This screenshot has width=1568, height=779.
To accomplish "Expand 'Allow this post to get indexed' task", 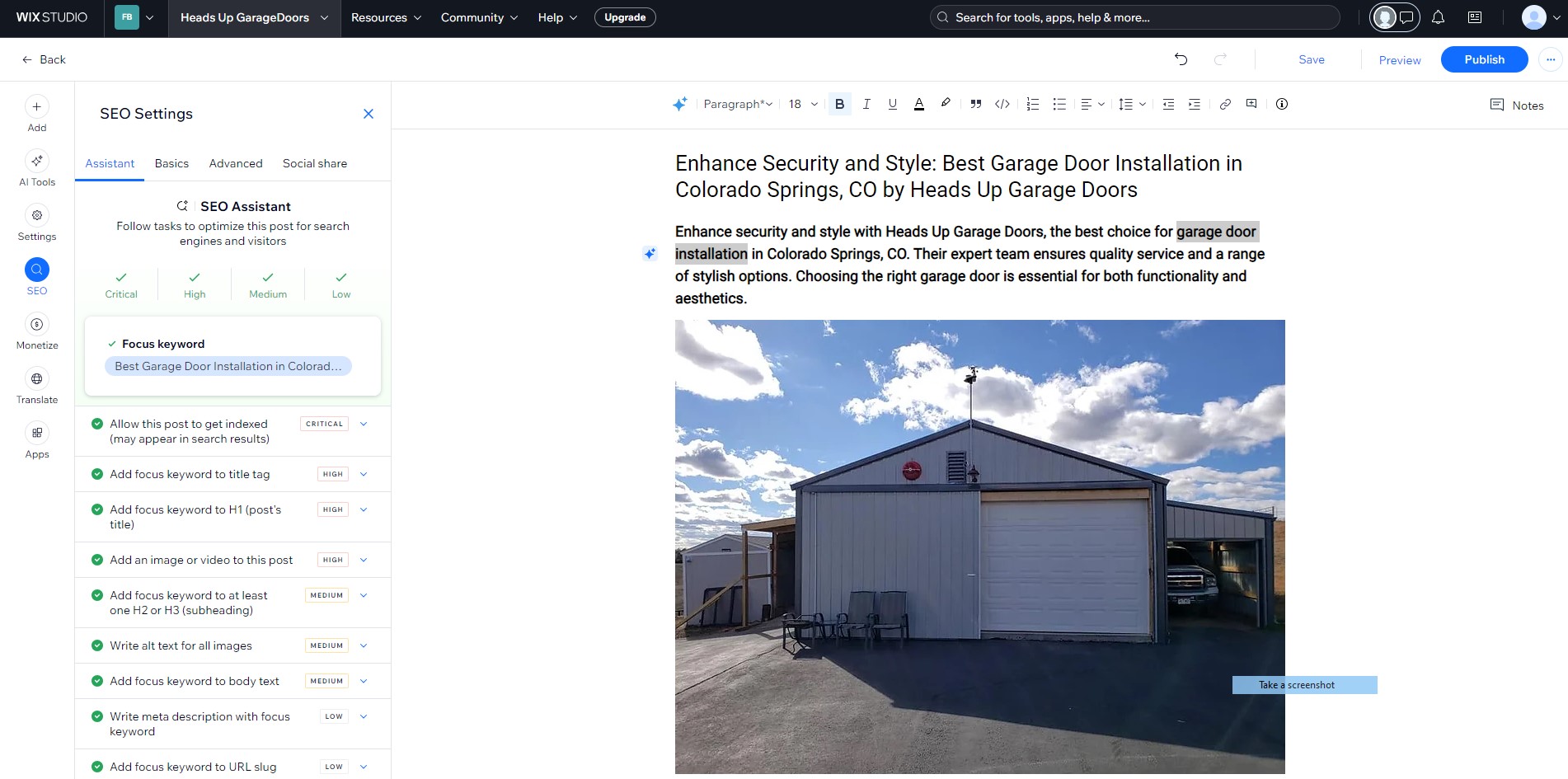I will pyautogui.click(x=364, y=424).
